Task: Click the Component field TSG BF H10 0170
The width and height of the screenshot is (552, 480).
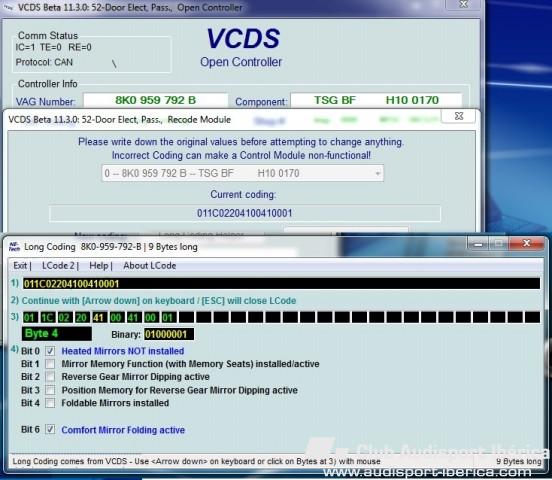Action: [376, 100]
